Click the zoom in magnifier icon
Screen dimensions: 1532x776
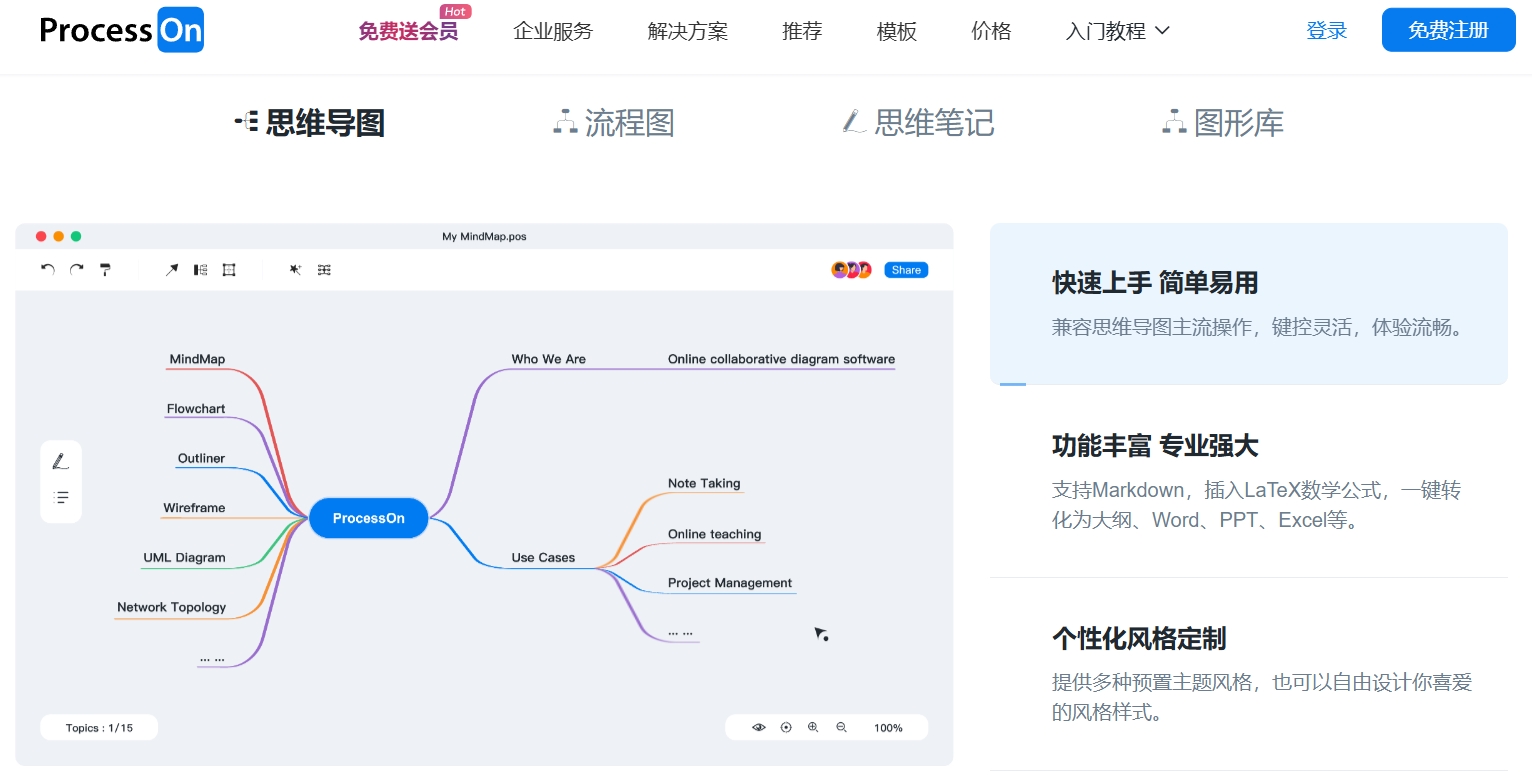click(813, 728)
